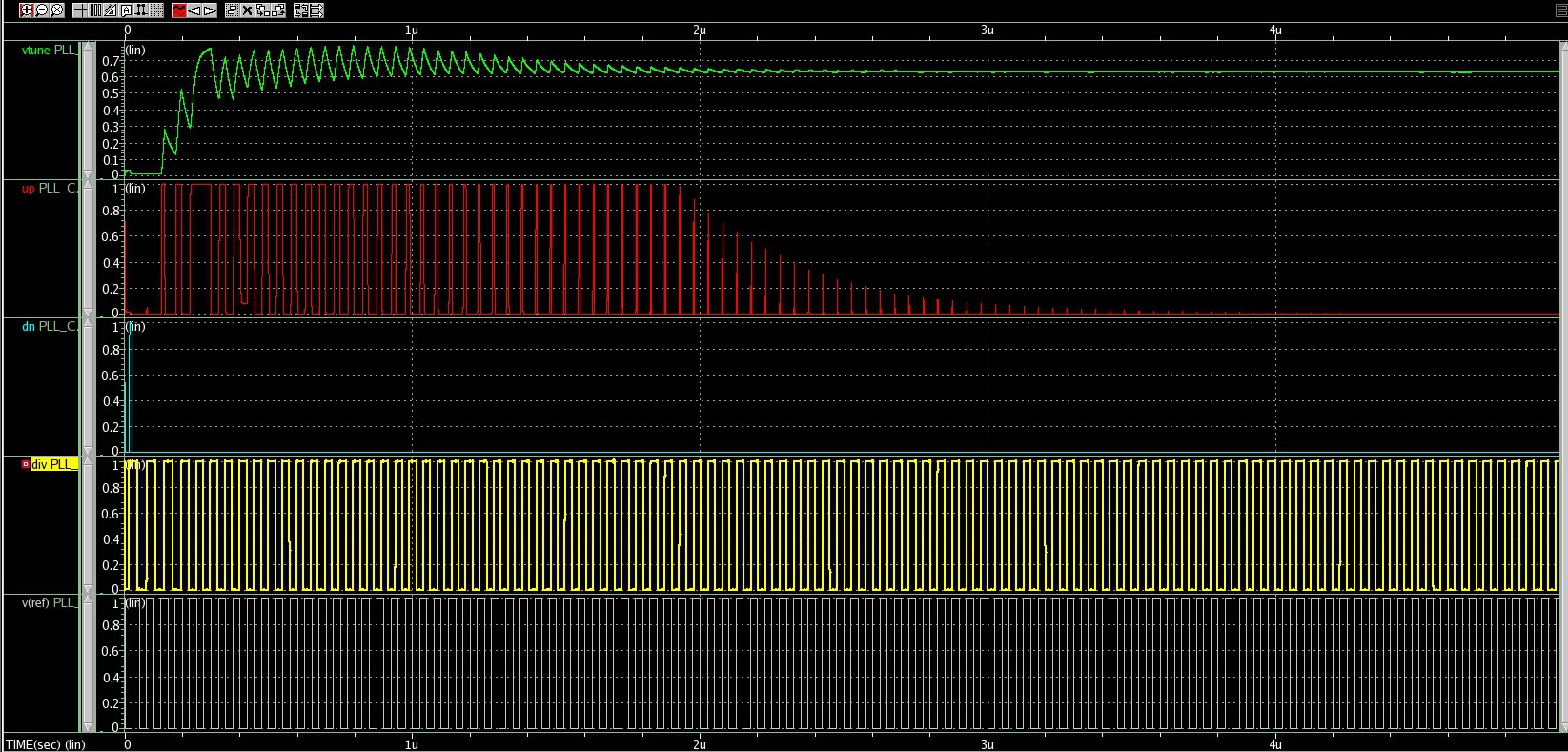This screenshot has height=752, width=1568.
Task: Click the black X delete icon
Action: coord(248,10)
